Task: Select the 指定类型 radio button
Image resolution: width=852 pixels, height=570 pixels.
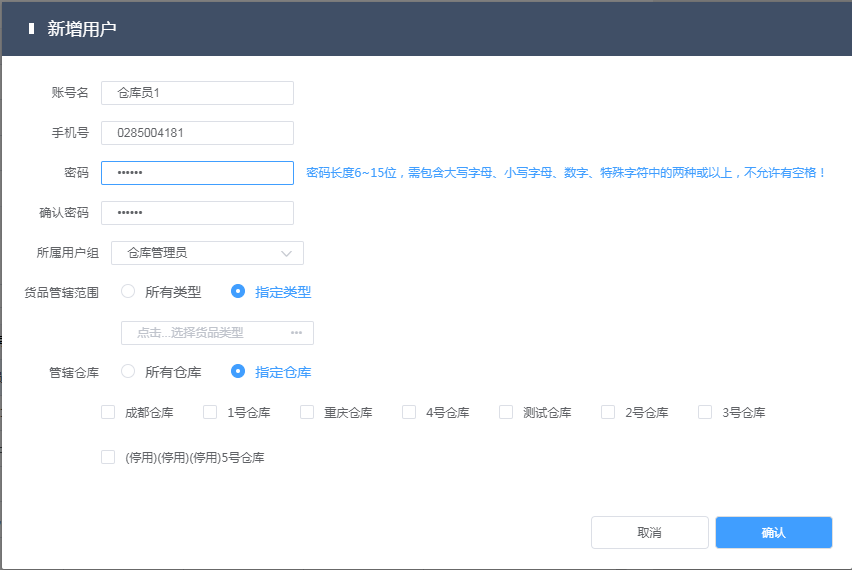Action: pyautogui.click(x=238, y=292)
